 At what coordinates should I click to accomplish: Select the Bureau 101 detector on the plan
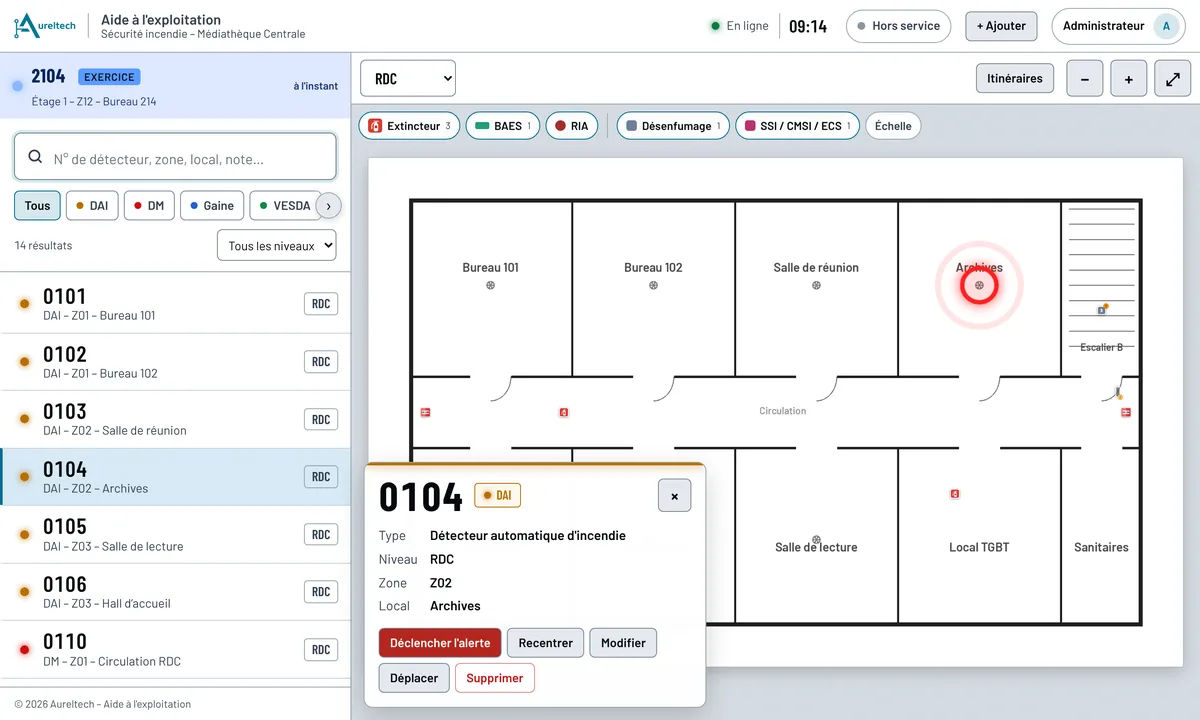pos(490,285)
